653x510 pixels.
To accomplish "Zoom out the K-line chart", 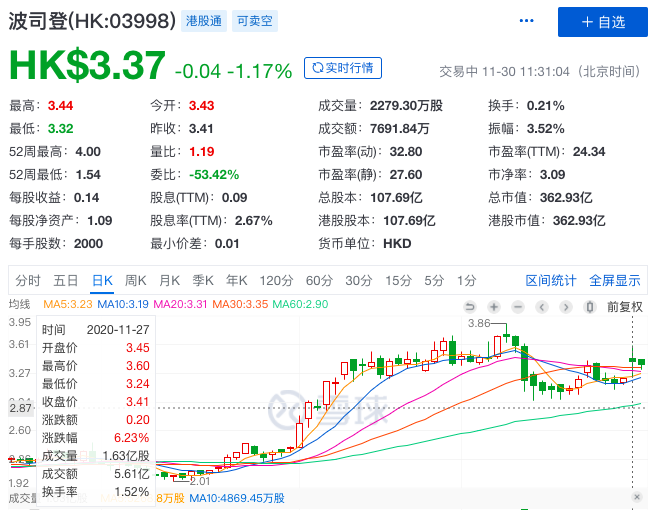I will [518, 307].
